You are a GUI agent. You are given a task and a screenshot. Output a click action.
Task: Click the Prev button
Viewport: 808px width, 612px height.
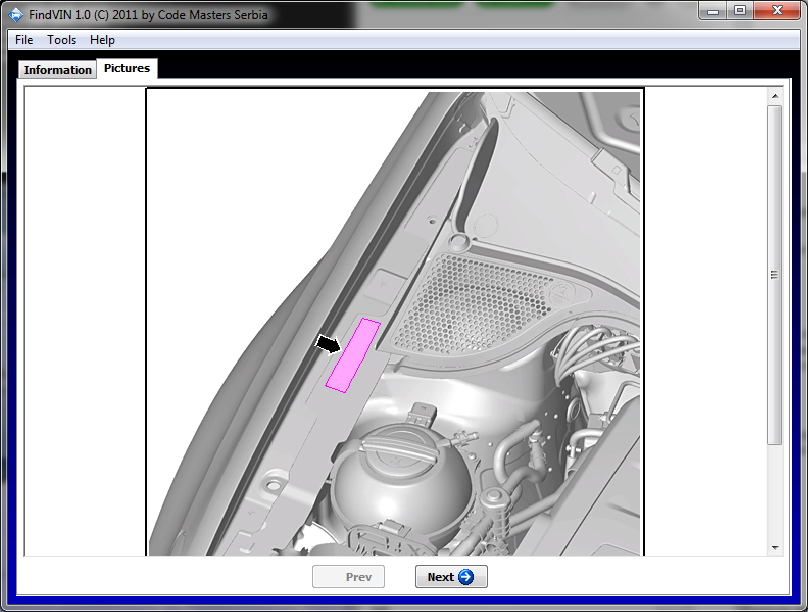tap(348, 576)
